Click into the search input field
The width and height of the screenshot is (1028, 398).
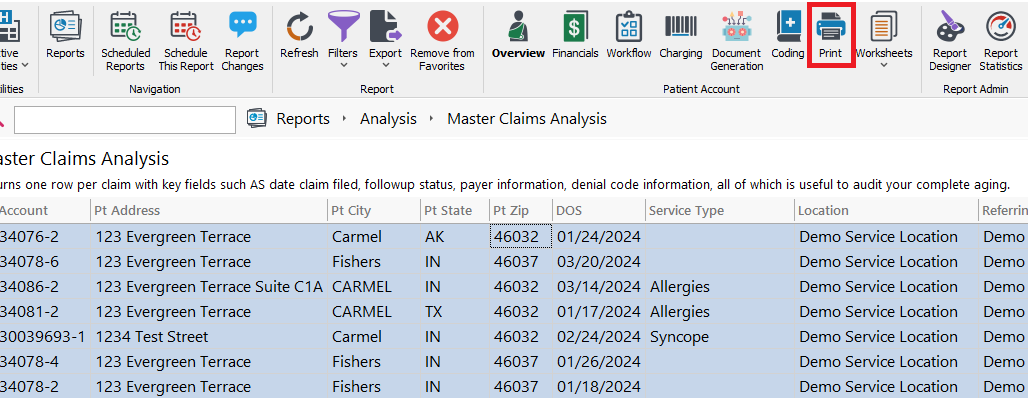click(x=125, y=119)
